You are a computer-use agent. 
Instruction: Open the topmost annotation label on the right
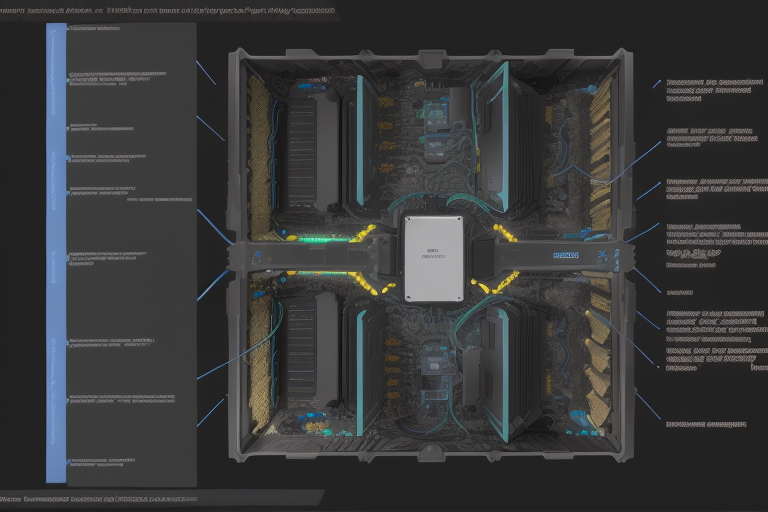pyautogui.click(x=714, y=90)
